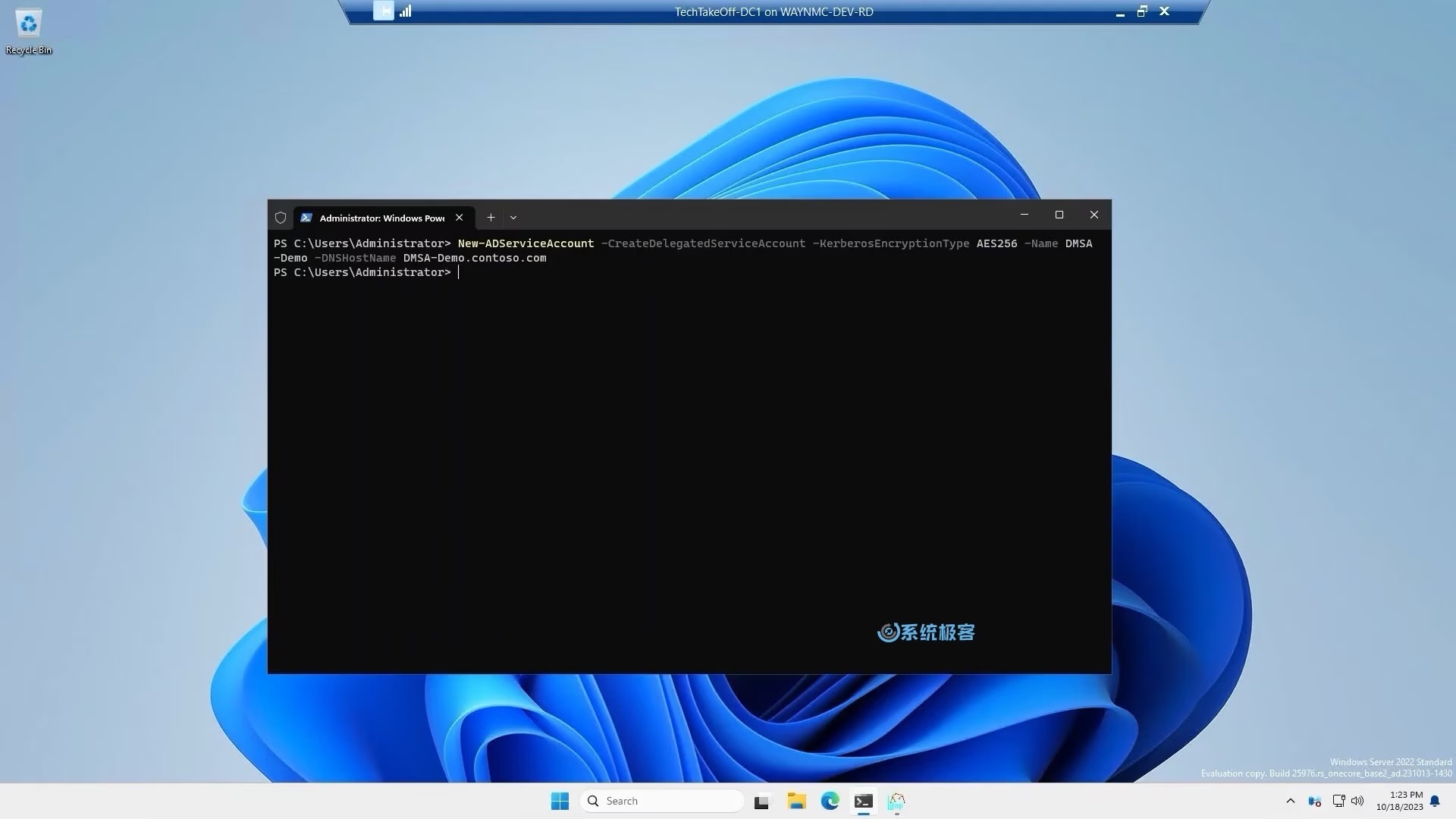The image size is (1456, 819).
Task: Close the TechTakeOff-DC1 remote session
Action: pos(1165,11)
